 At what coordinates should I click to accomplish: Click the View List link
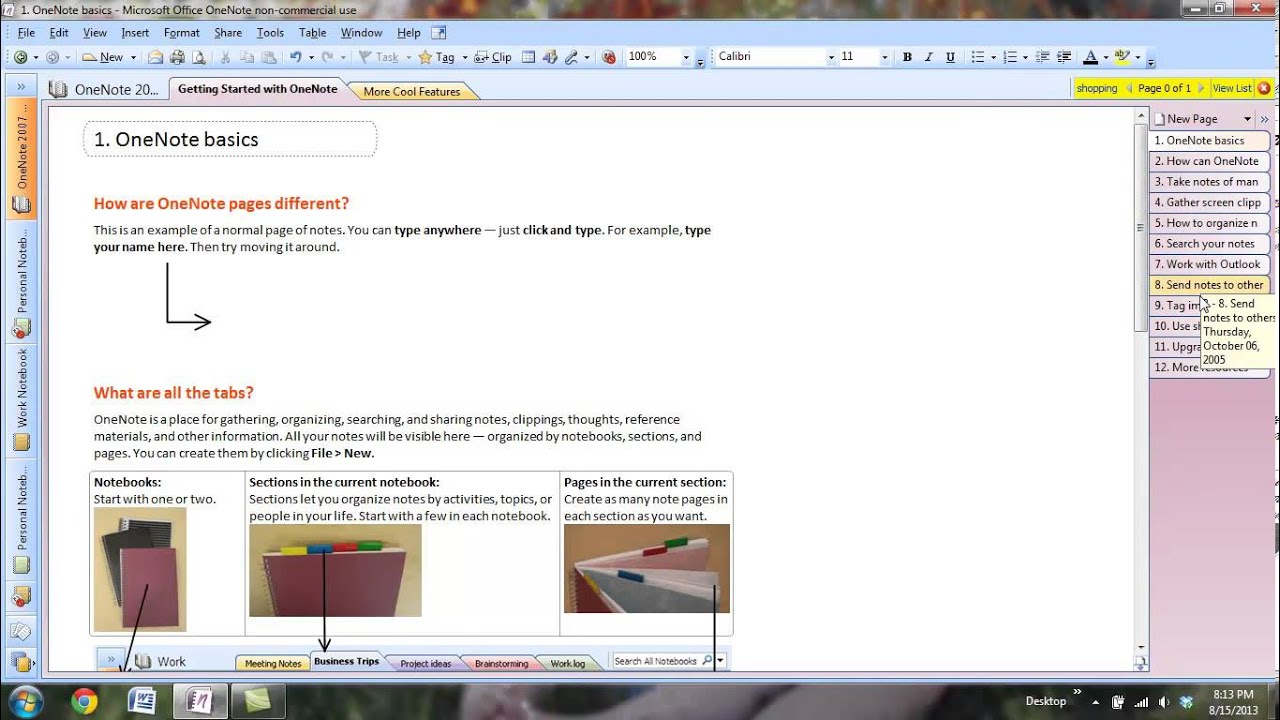pos(1231,88)
